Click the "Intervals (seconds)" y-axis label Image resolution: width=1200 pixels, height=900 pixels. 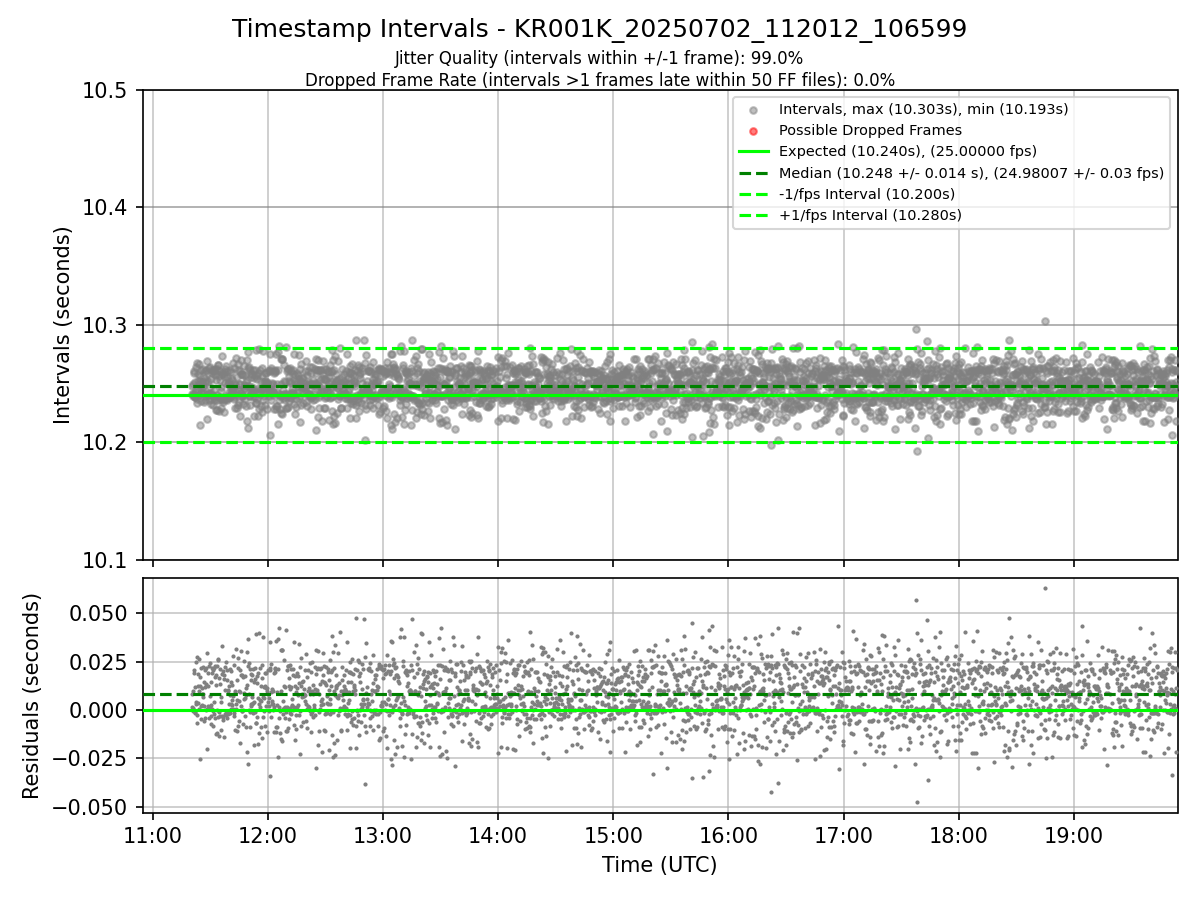tap(63, 325)
